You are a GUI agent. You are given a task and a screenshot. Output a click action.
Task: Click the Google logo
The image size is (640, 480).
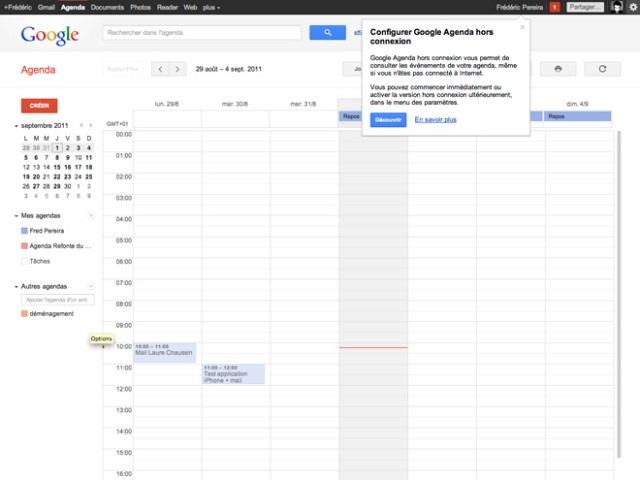coord(50,35)
